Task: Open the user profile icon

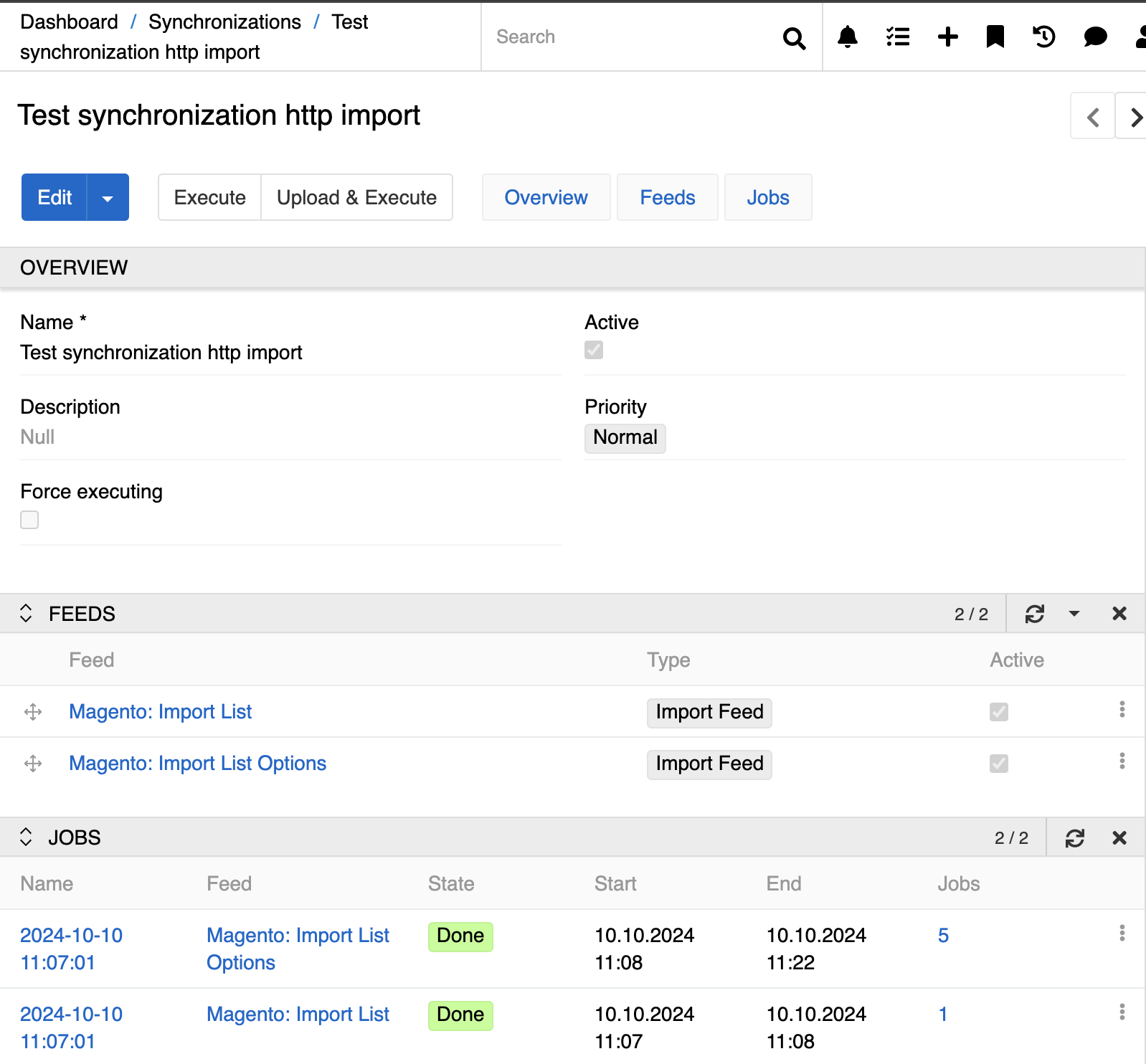Action: (x=1140, y=37)
